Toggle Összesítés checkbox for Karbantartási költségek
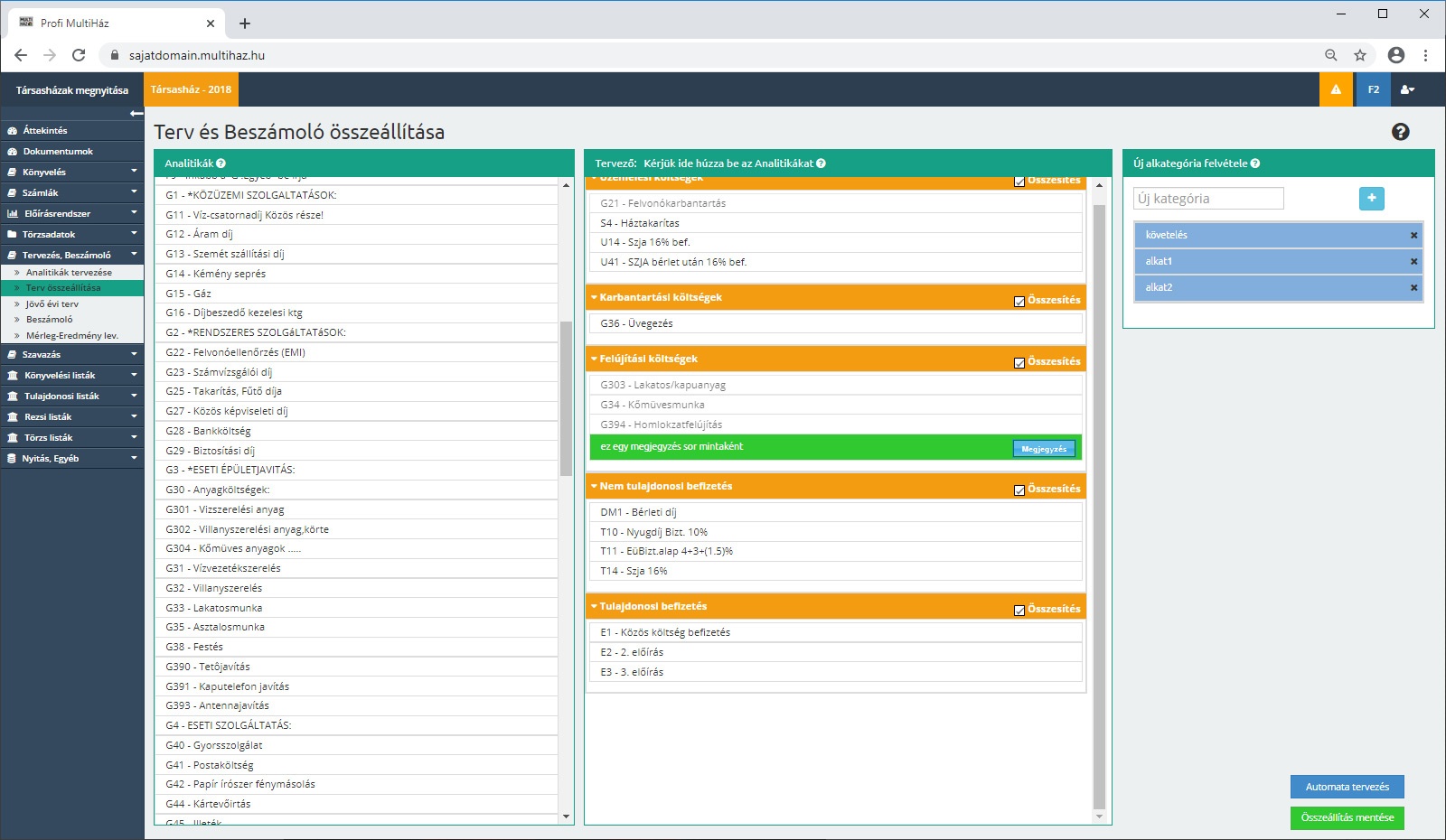 pyautogui.click(x=1019, y=301)
